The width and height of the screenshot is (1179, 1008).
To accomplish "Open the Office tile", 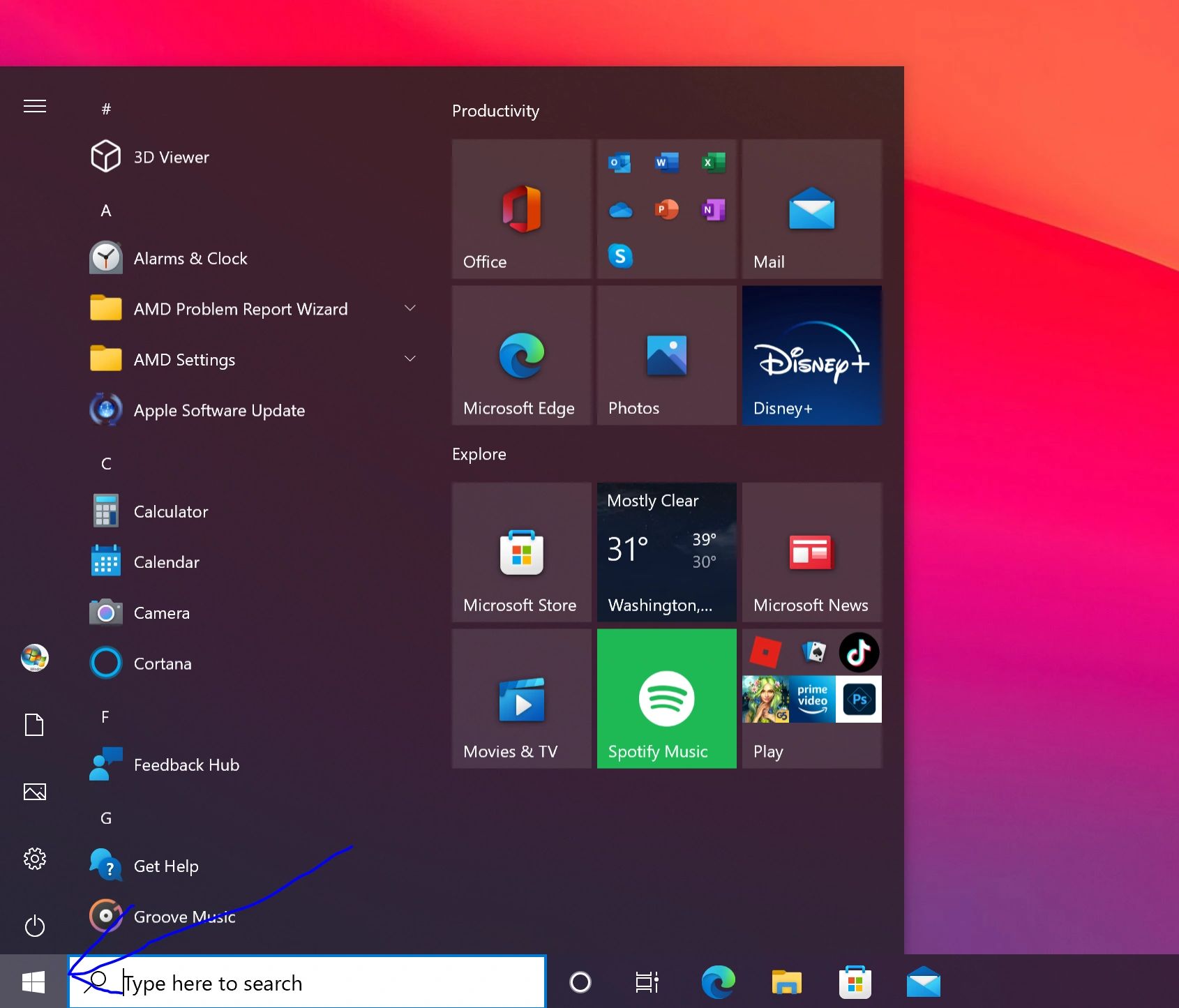I will click(521, 209).
